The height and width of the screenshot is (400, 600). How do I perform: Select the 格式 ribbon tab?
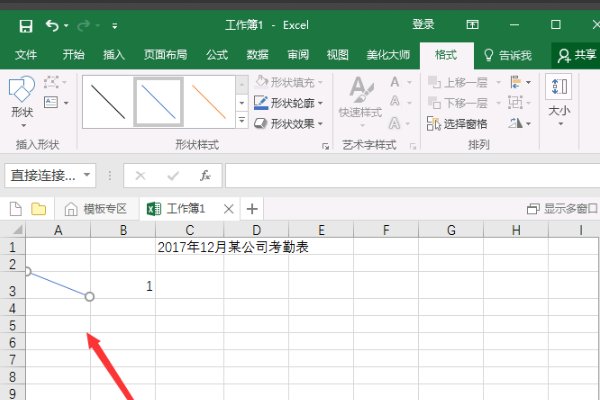[x=446, y=55]
